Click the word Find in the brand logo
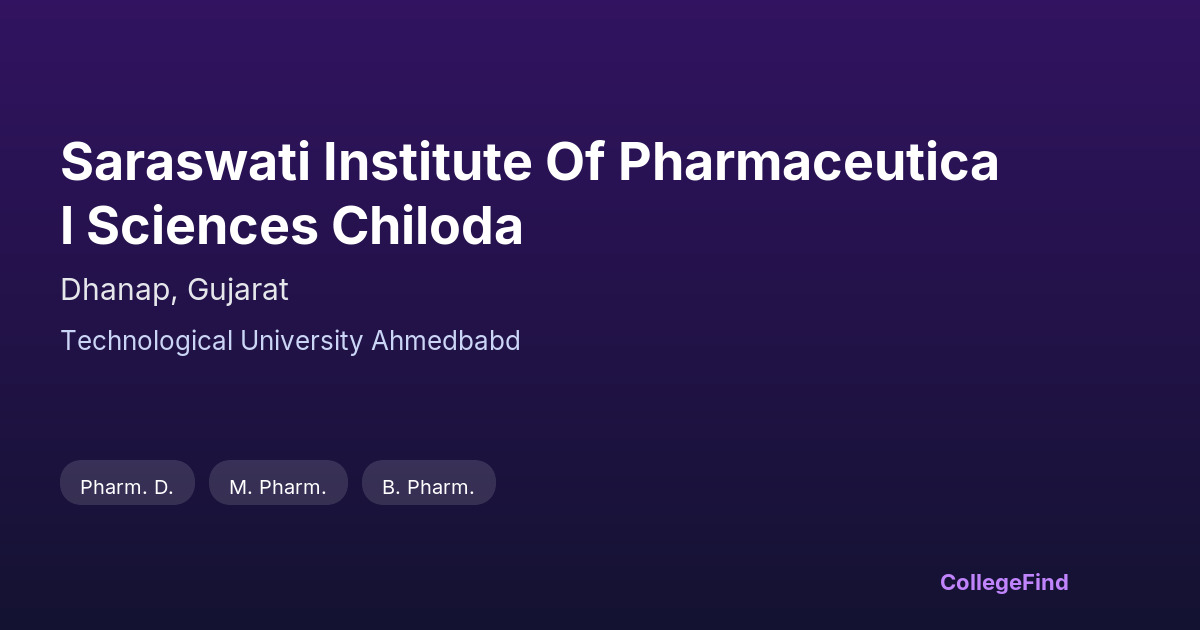Viewport: 1200px width, 630px height. [1046, 582]
